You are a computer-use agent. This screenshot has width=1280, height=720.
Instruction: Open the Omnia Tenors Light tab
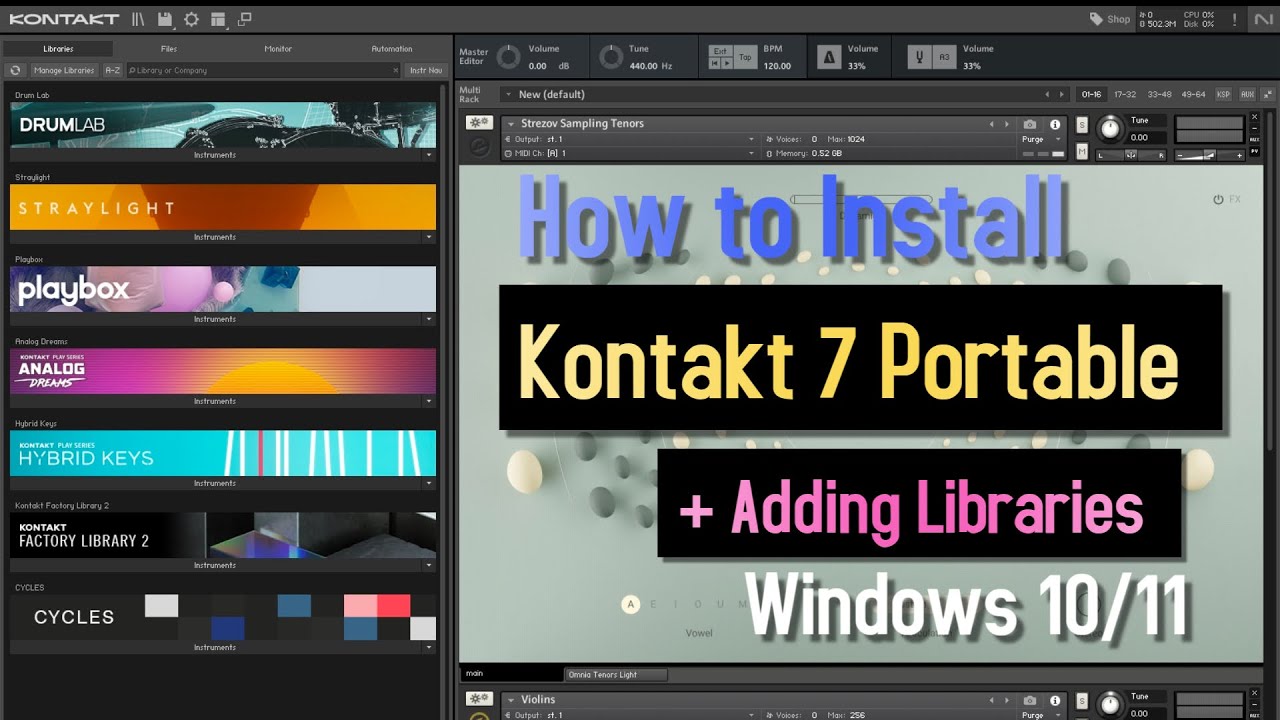point(616,674)
